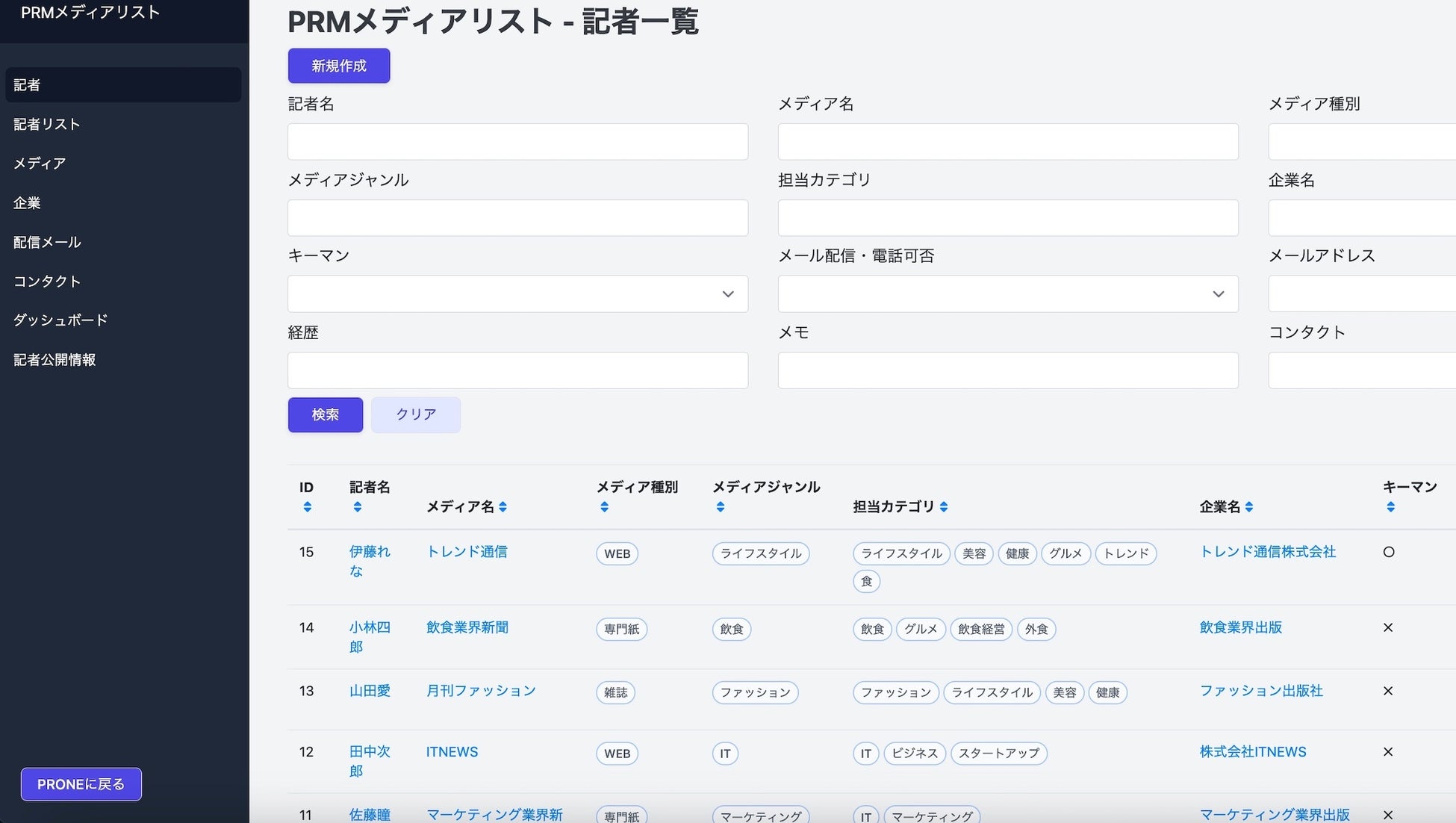Click PRONEに戻る button

[x=81, y=784]
